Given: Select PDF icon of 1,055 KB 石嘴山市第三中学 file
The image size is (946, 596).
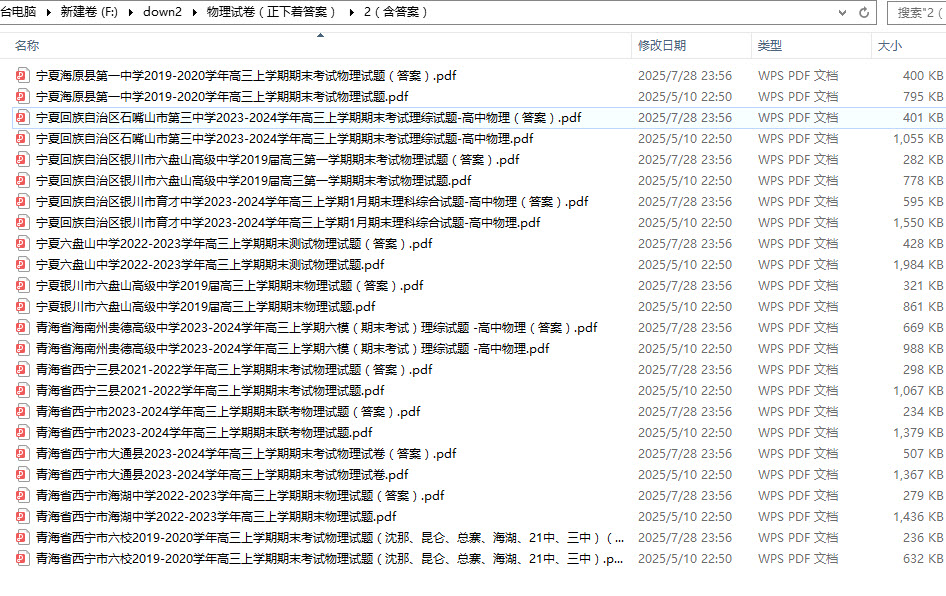Looking at the screenshot, I should click(23, 139).
